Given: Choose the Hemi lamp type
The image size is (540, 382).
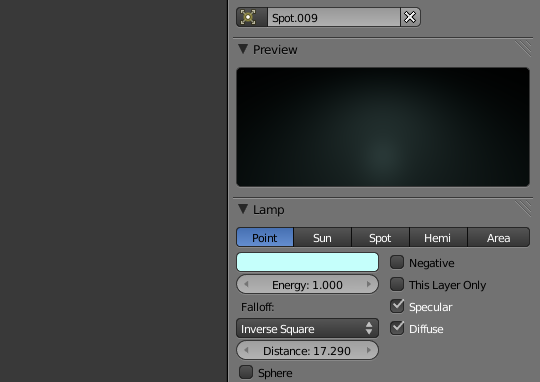Looking at the screenshot, I should (x=437, y=237).
